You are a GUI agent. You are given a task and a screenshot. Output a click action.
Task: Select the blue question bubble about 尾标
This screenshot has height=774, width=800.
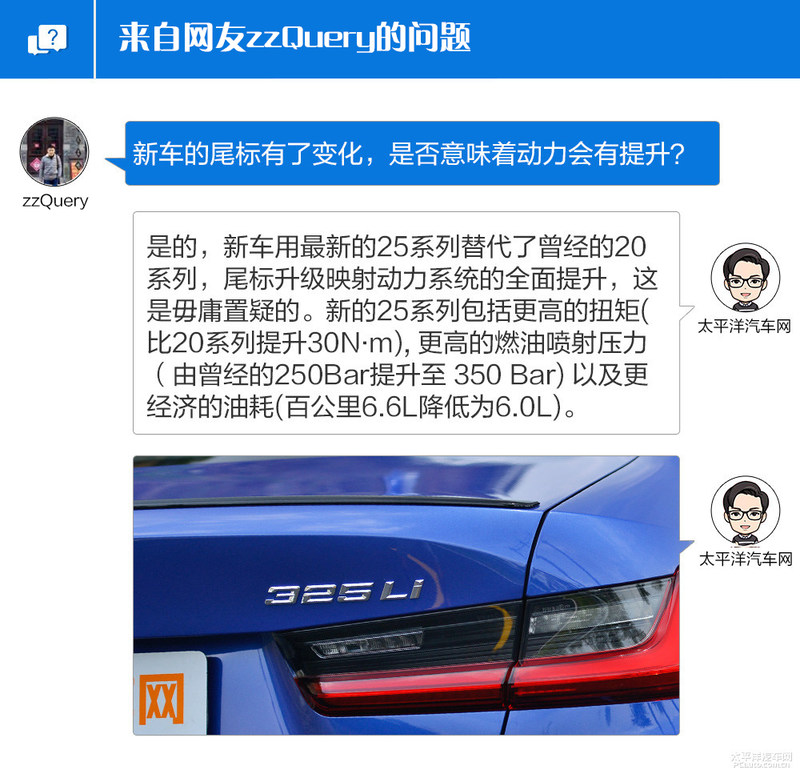pyautogui.click(x=422, y=153)
